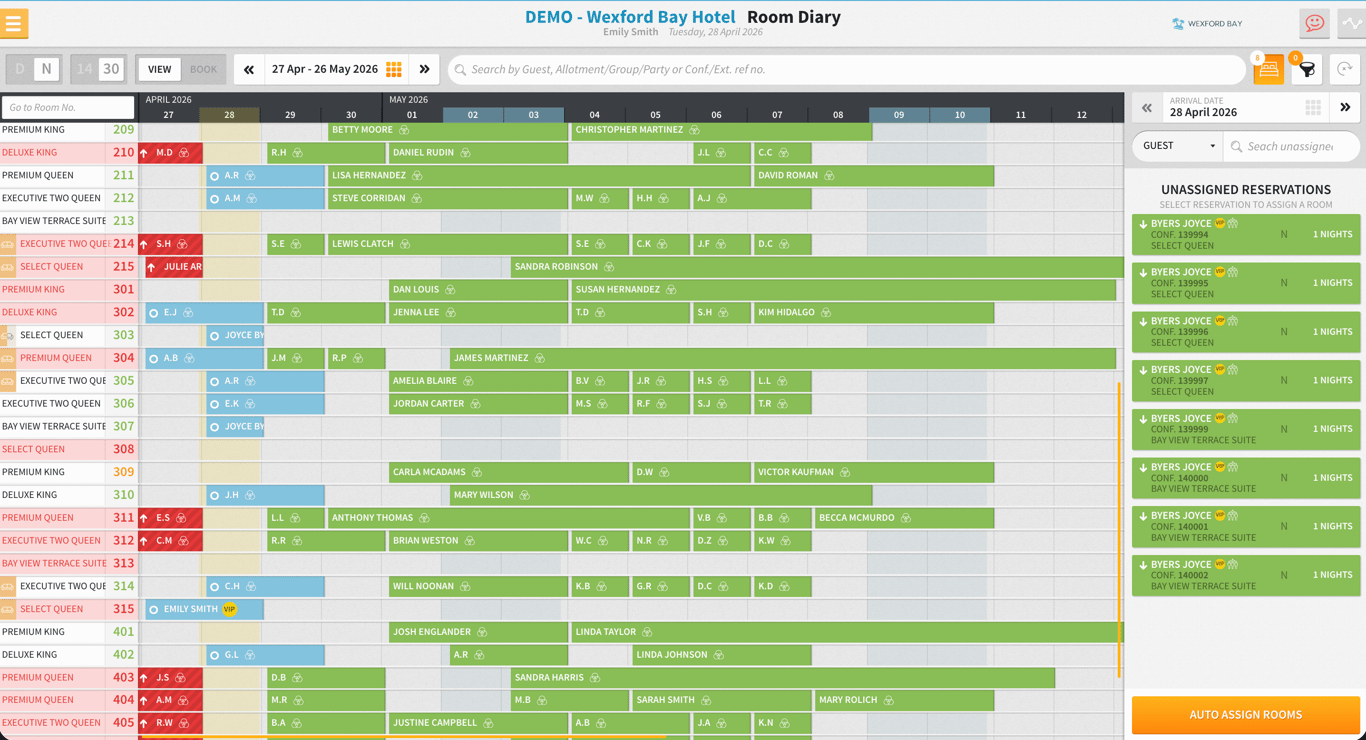The width and height of the screenshot is (1366, 740).
Task: Open Julie AR red booking in room 215
Action: pos(174,267)
